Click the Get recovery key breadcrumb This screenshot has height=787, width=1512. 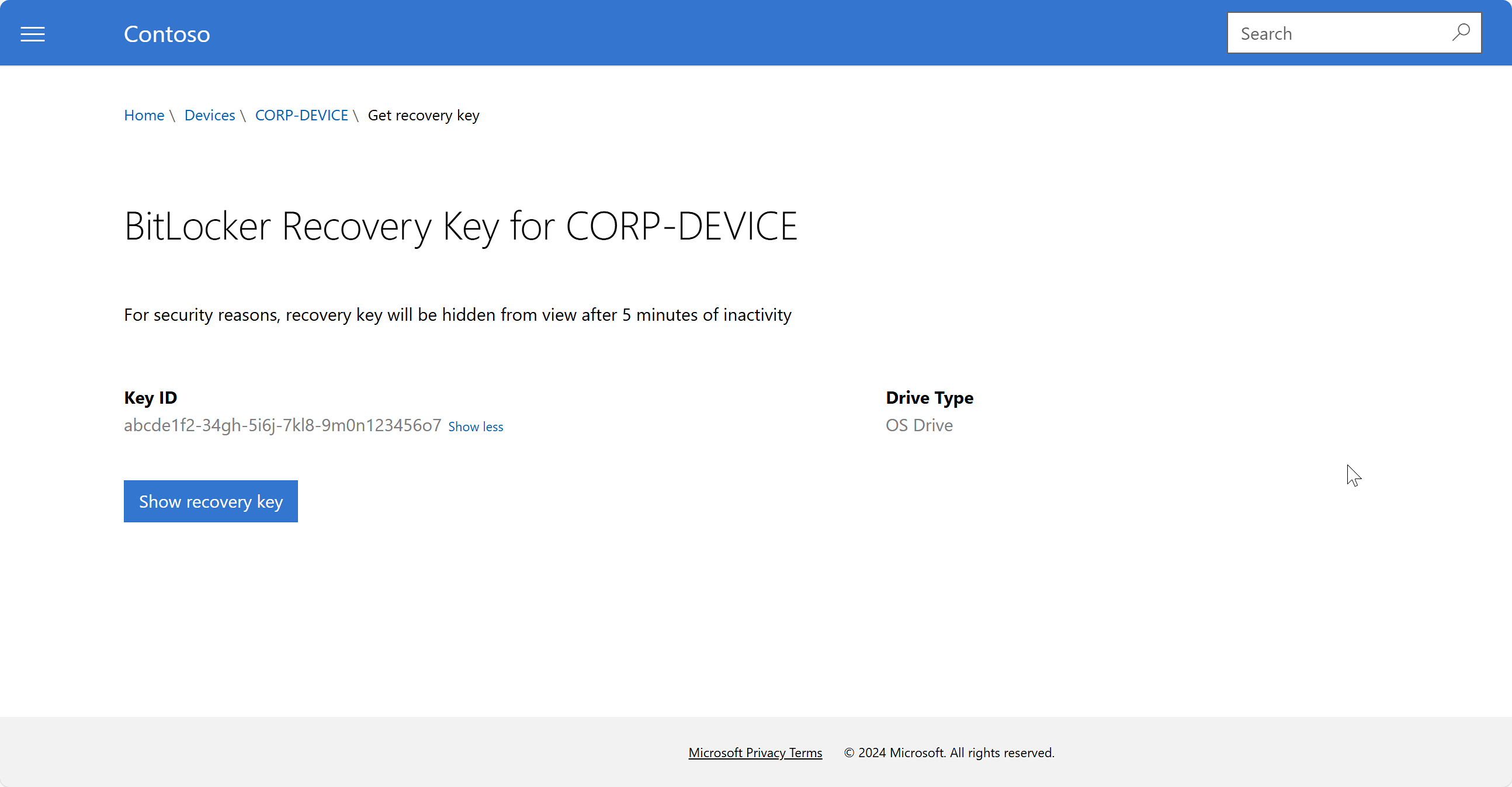click(422, 115)
